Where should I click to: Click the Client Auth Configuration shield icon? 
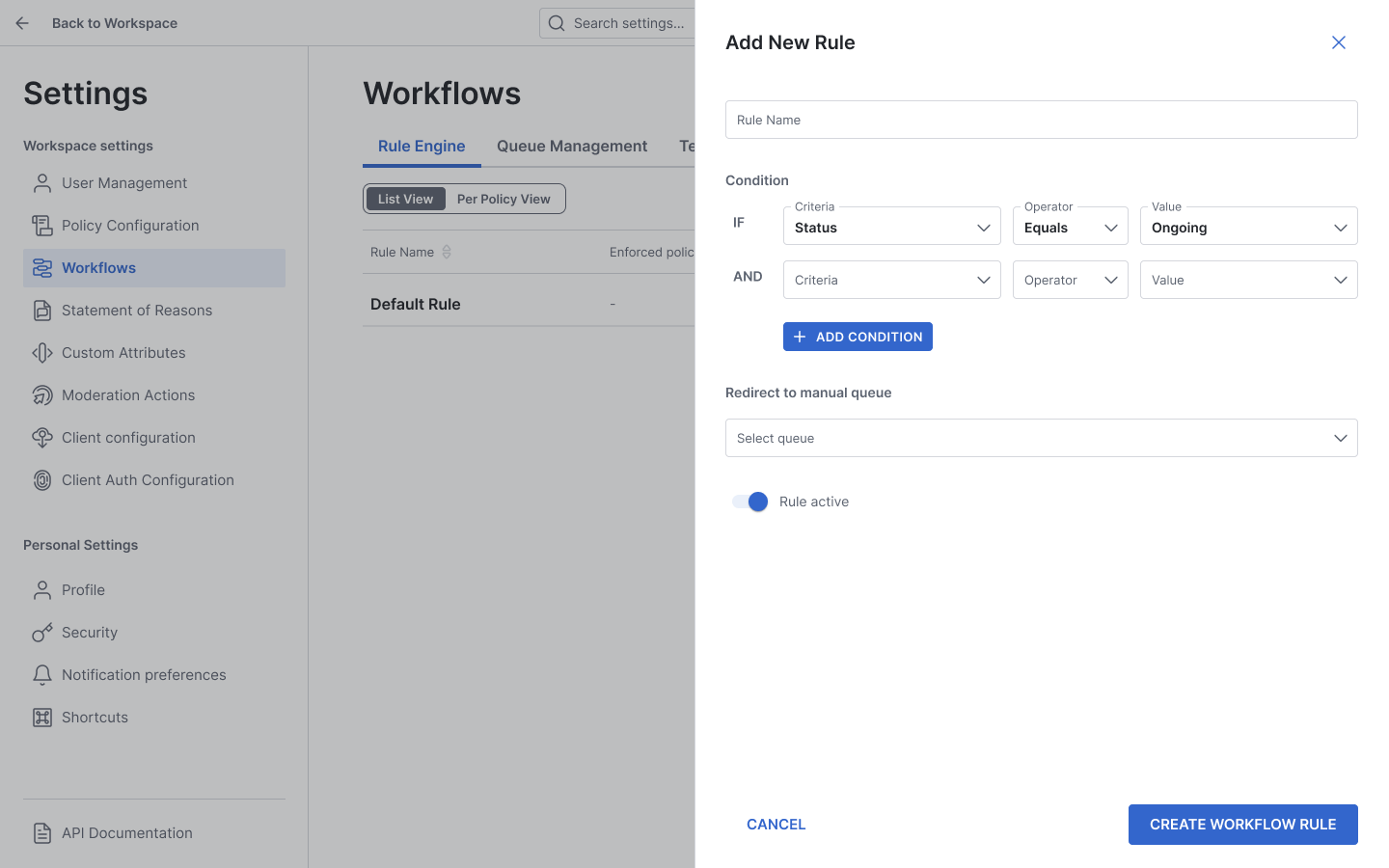point(42,479)
